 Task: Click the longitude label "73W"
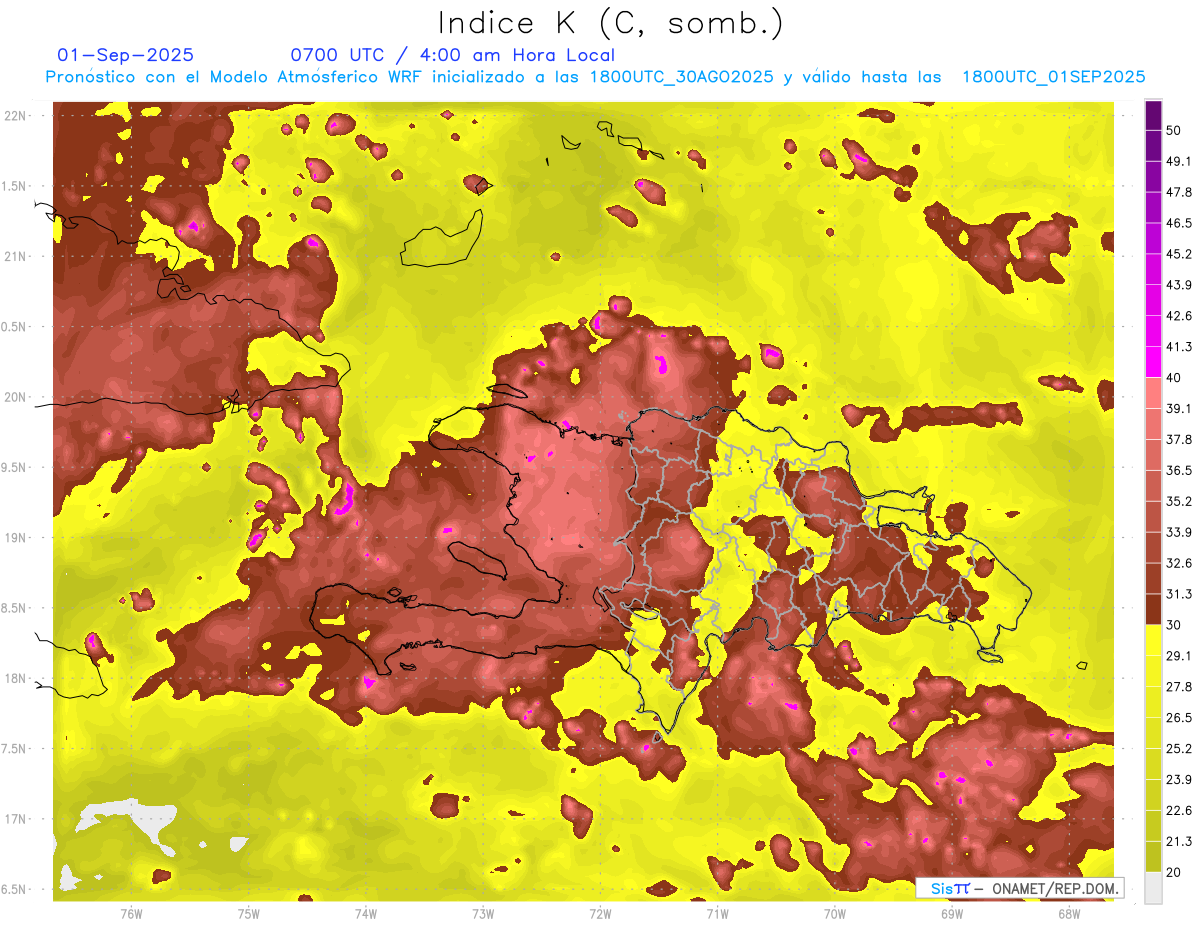pos(483,913)
